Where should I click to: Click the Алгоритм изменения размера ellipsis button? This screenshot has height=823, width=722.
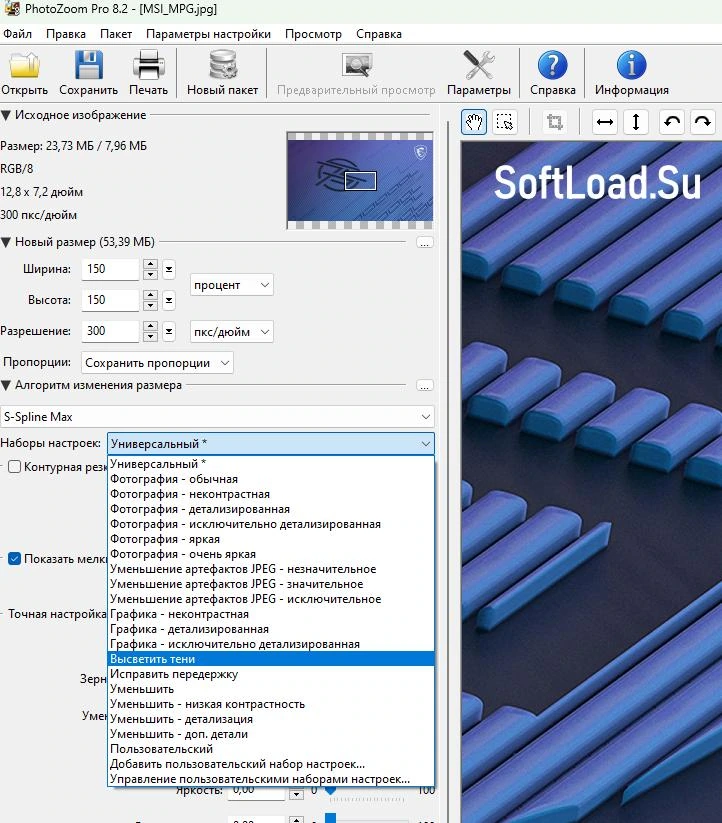pyautogui.click(x=424, y=386)
